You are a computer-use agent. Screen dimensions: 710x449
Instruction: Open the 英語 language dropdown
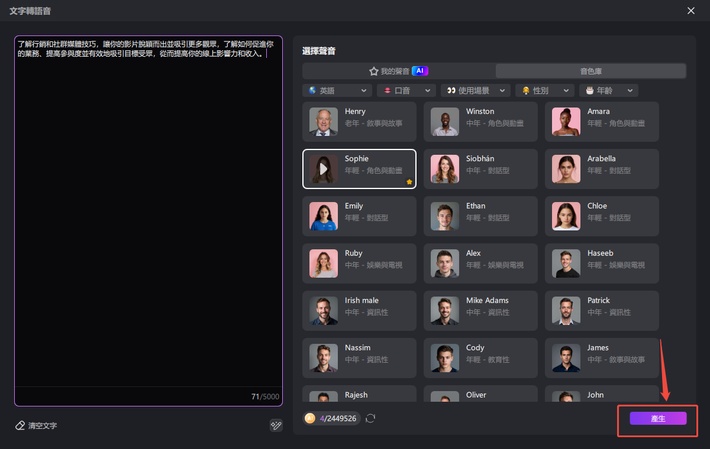(x=336, y=90)
